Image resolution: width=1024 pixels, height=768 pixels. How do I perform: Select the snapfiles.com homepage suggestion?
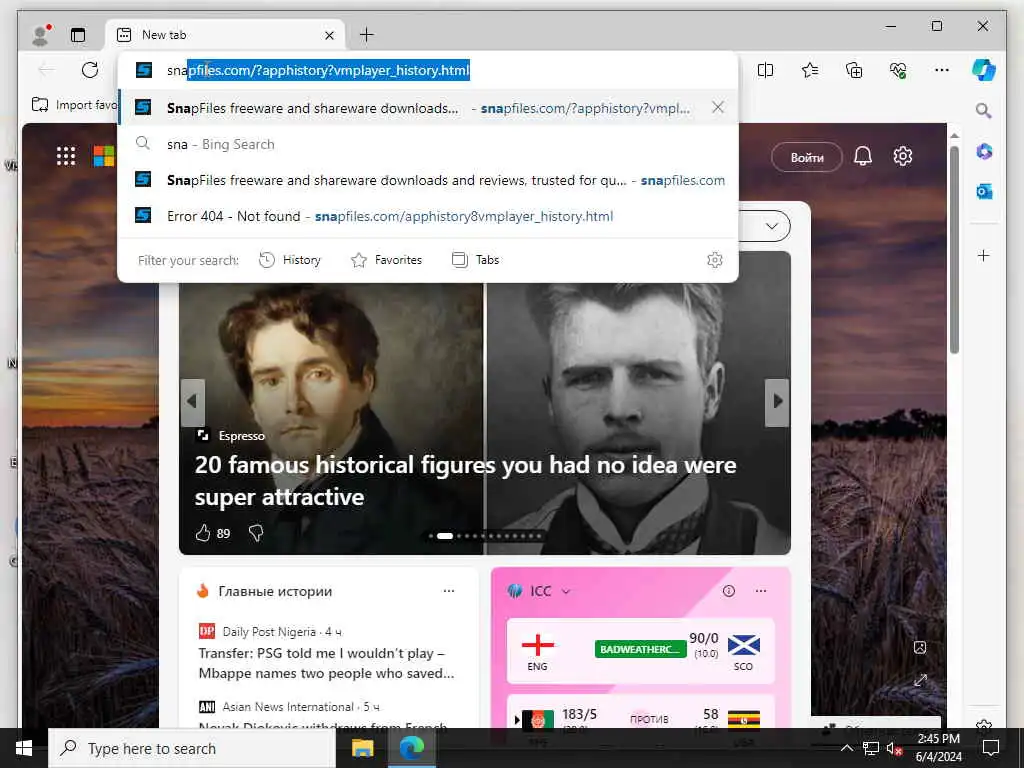tap(428, 180)
